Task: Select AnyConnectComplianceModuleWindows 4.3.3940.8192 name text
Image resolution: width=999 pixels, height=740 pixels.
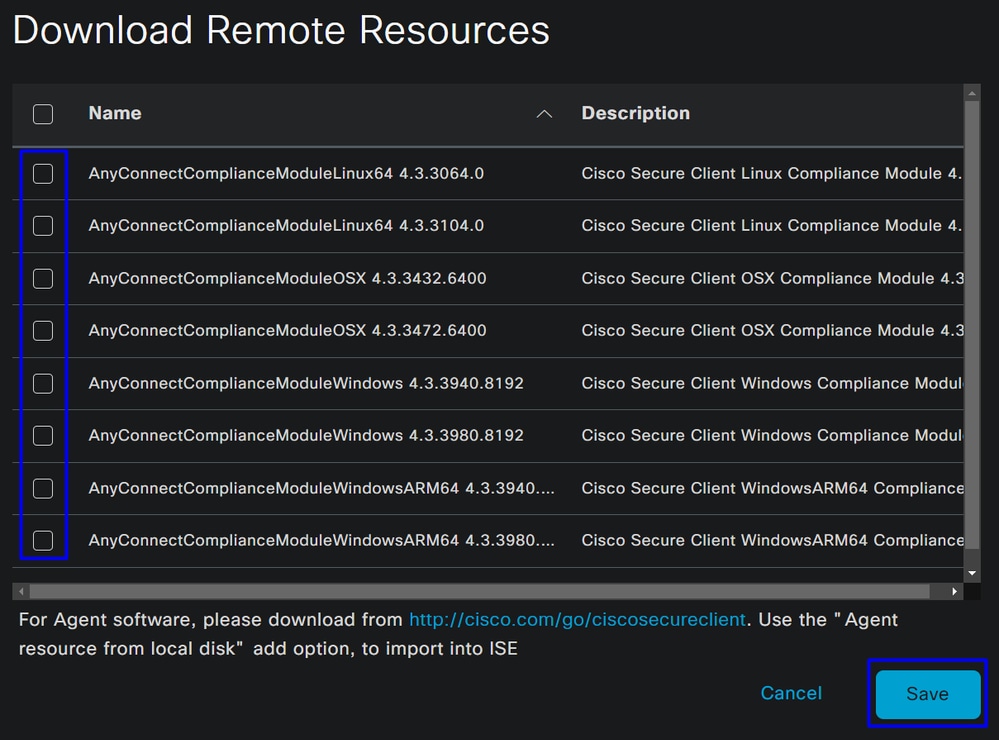Action: [x=306, y=384]
